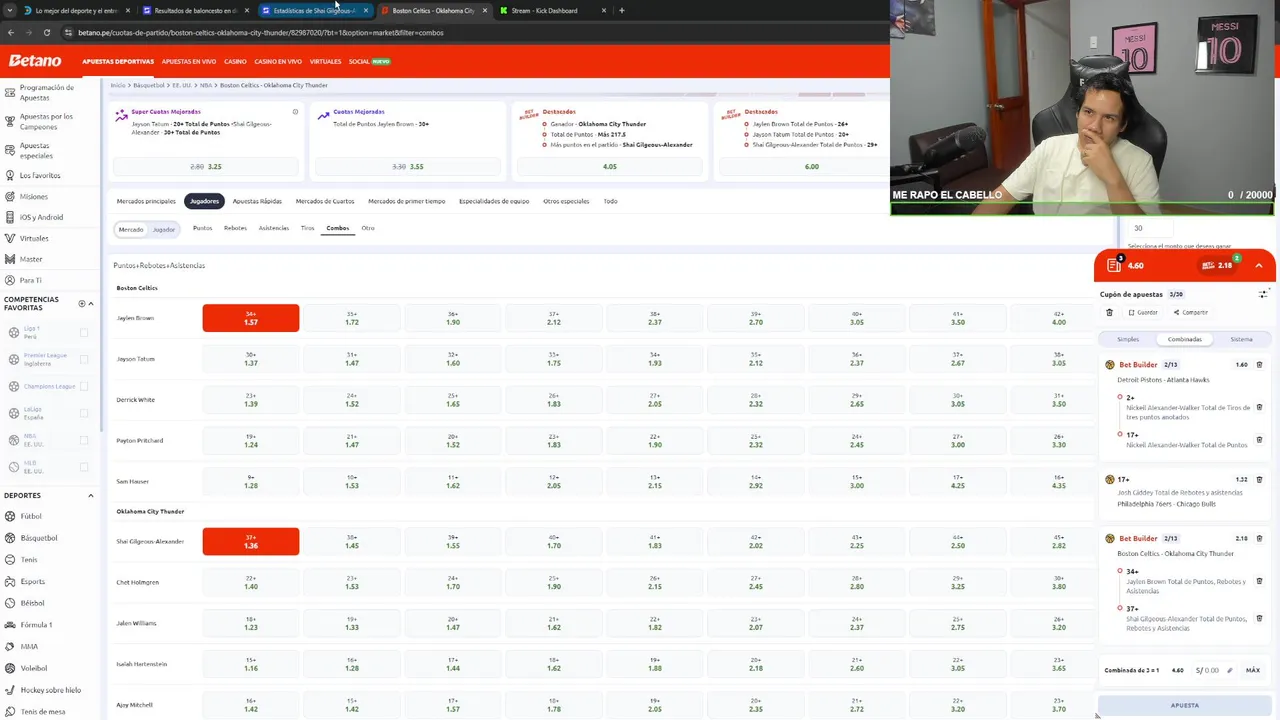The image size is (1280, 720).
Task: Open the Virtuales sidebar icon
Action: pos(9,238)
